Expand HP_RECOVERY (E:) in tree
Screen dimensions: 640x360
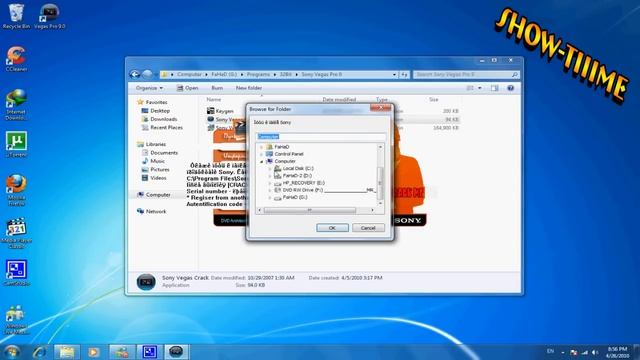click(x=270, y=183)
